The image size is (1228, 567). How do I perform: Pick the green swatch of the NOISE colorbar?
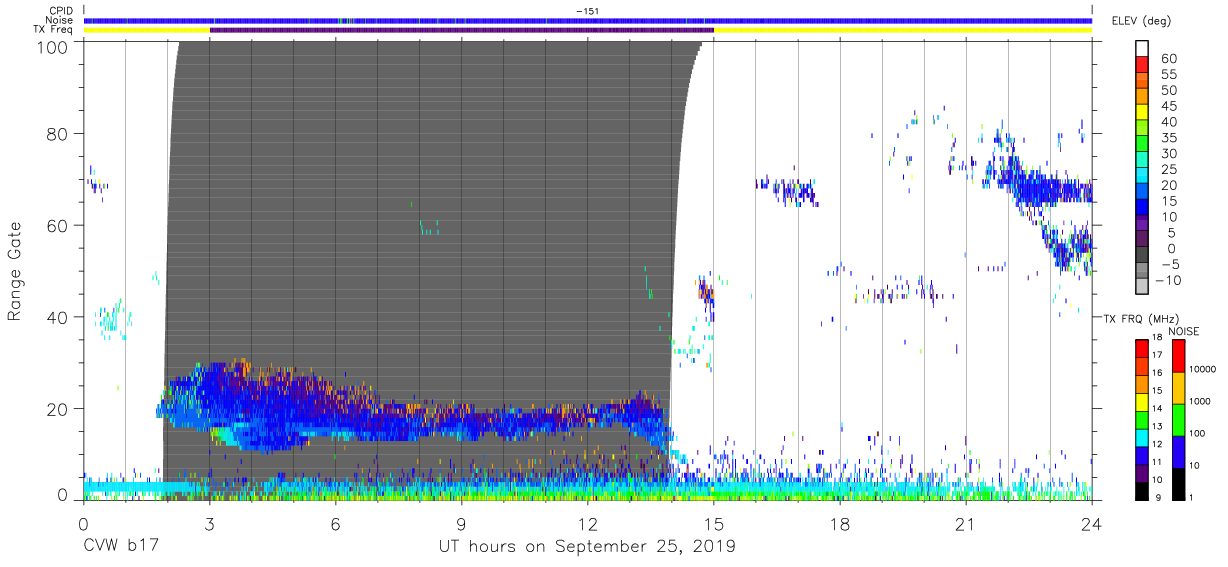[1177, 419]
